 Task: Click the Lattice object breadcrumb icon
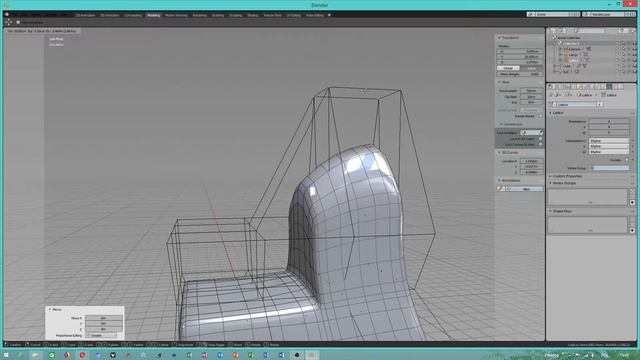tap(579, 95)
